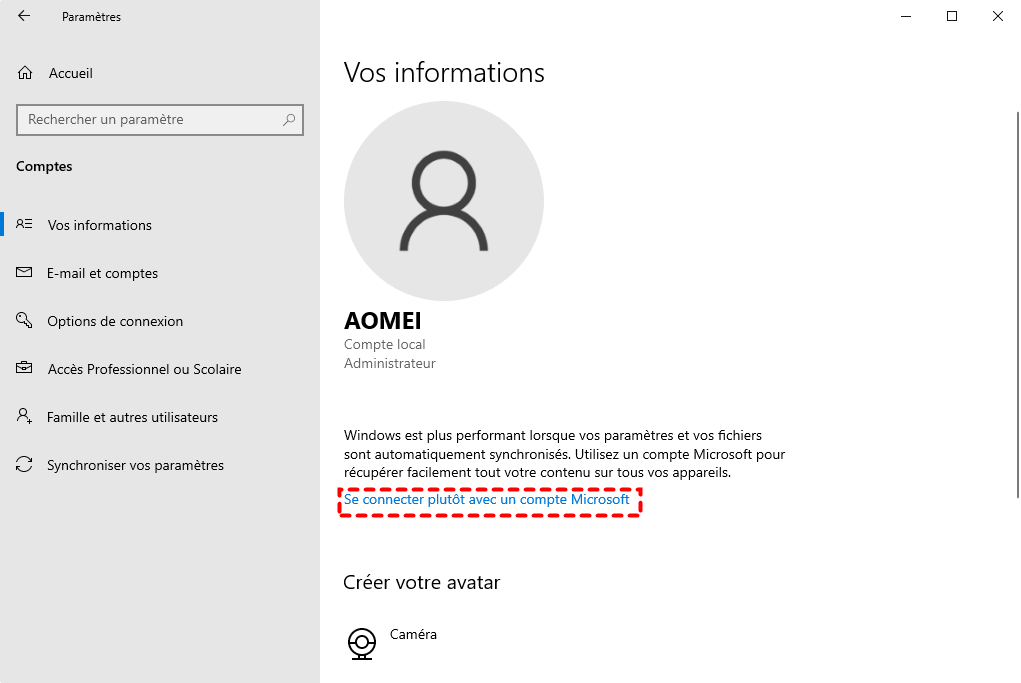The width and height of the screenshot is (1021, 683).
Task: Click the back arrow icon
Action: [x=24, y=16]
